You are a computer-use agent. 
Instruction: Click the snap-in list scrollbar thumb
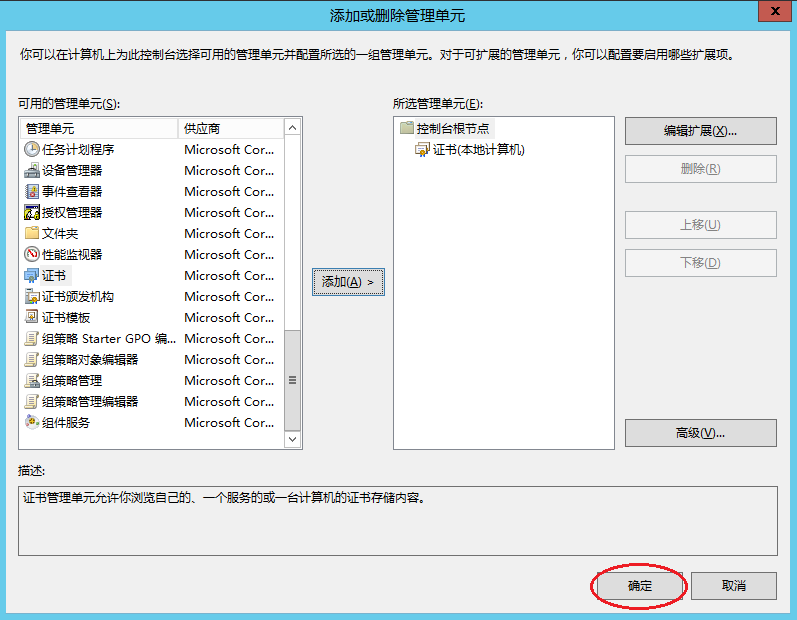click(292, 380)
